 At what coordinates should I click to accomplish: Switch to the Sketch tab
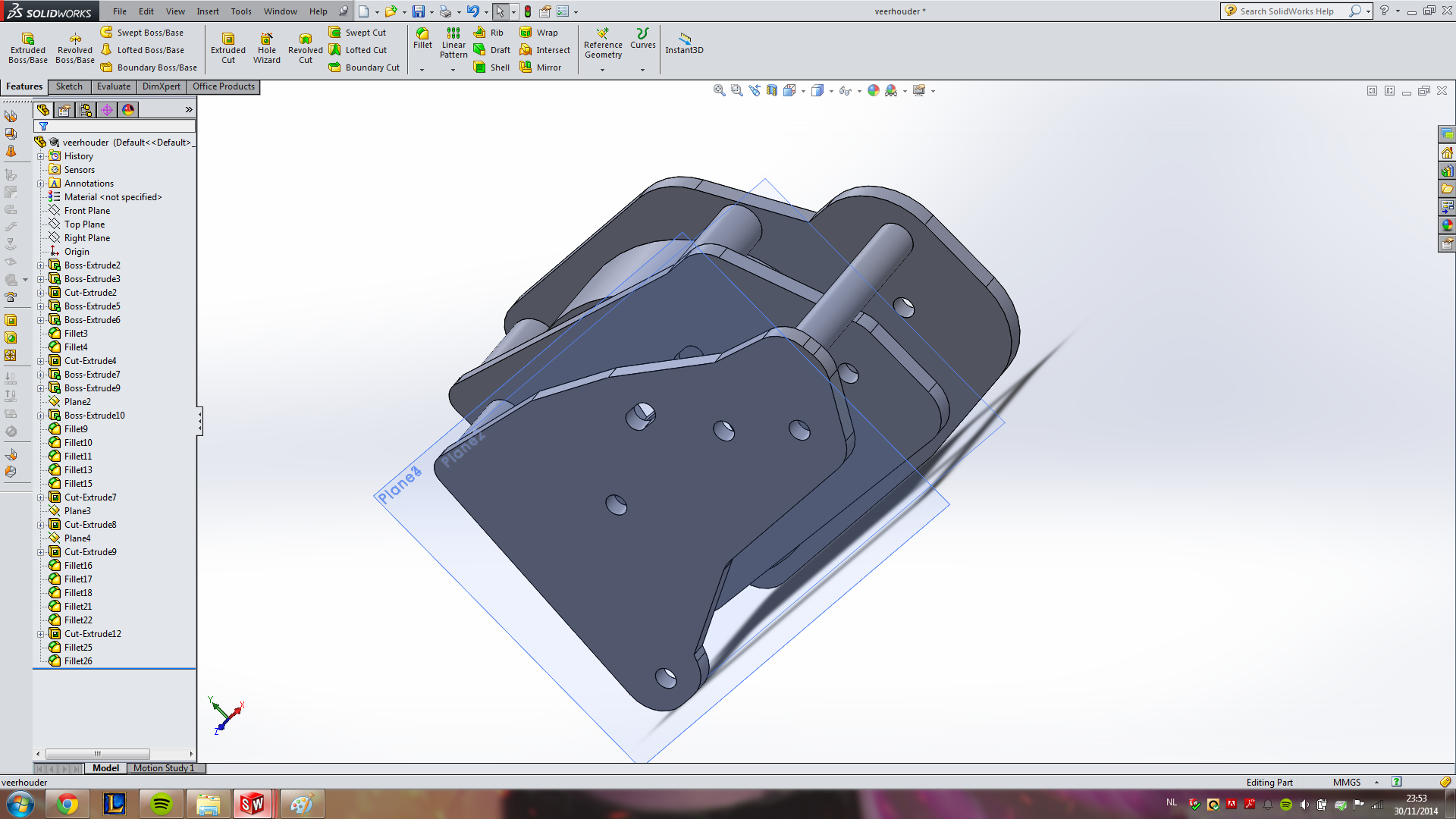(69, 86)
